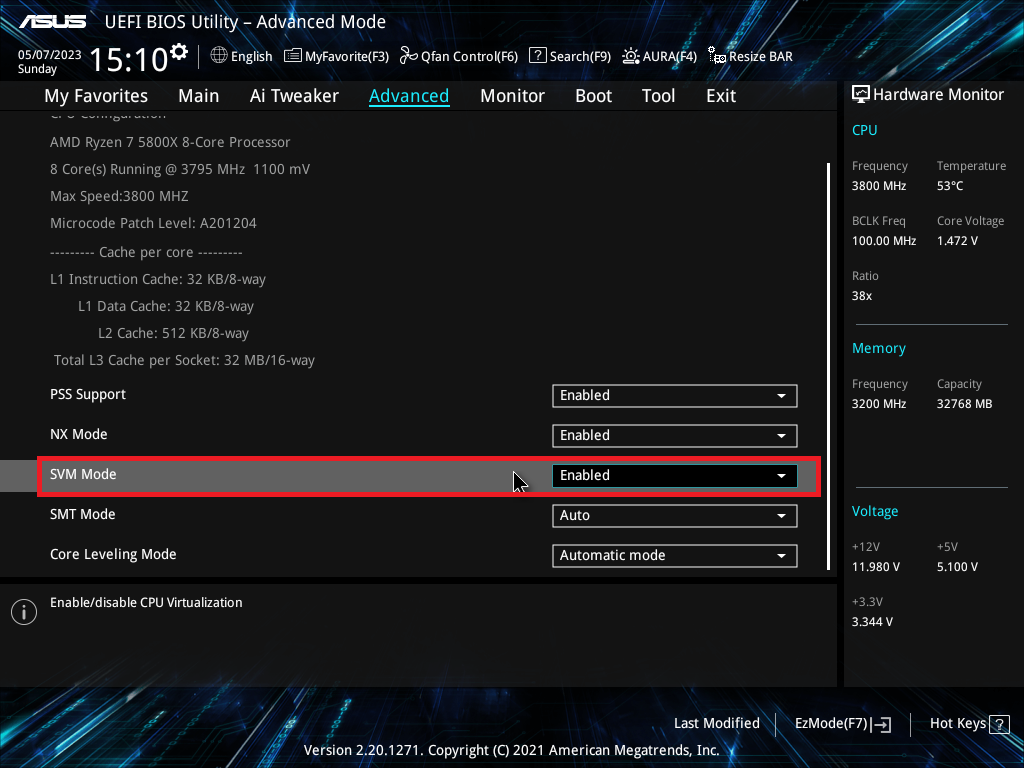
Task: Click the ASUS logo
Action: 52,22
